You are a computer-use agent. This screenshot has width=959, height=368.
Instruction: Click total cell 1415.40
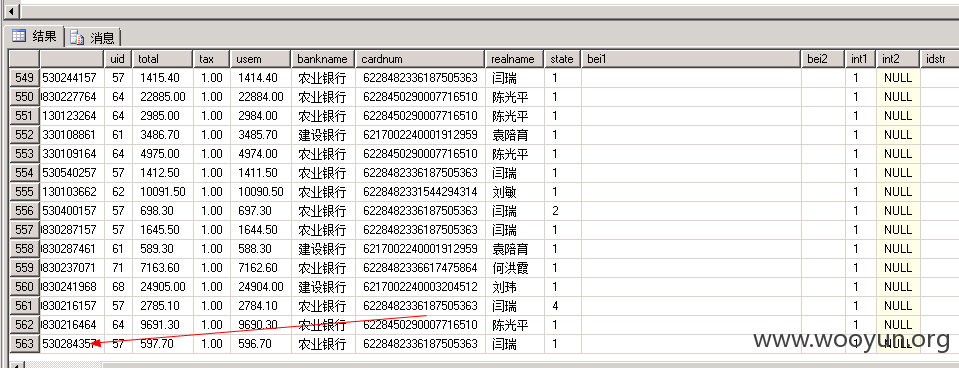(163, 78)
